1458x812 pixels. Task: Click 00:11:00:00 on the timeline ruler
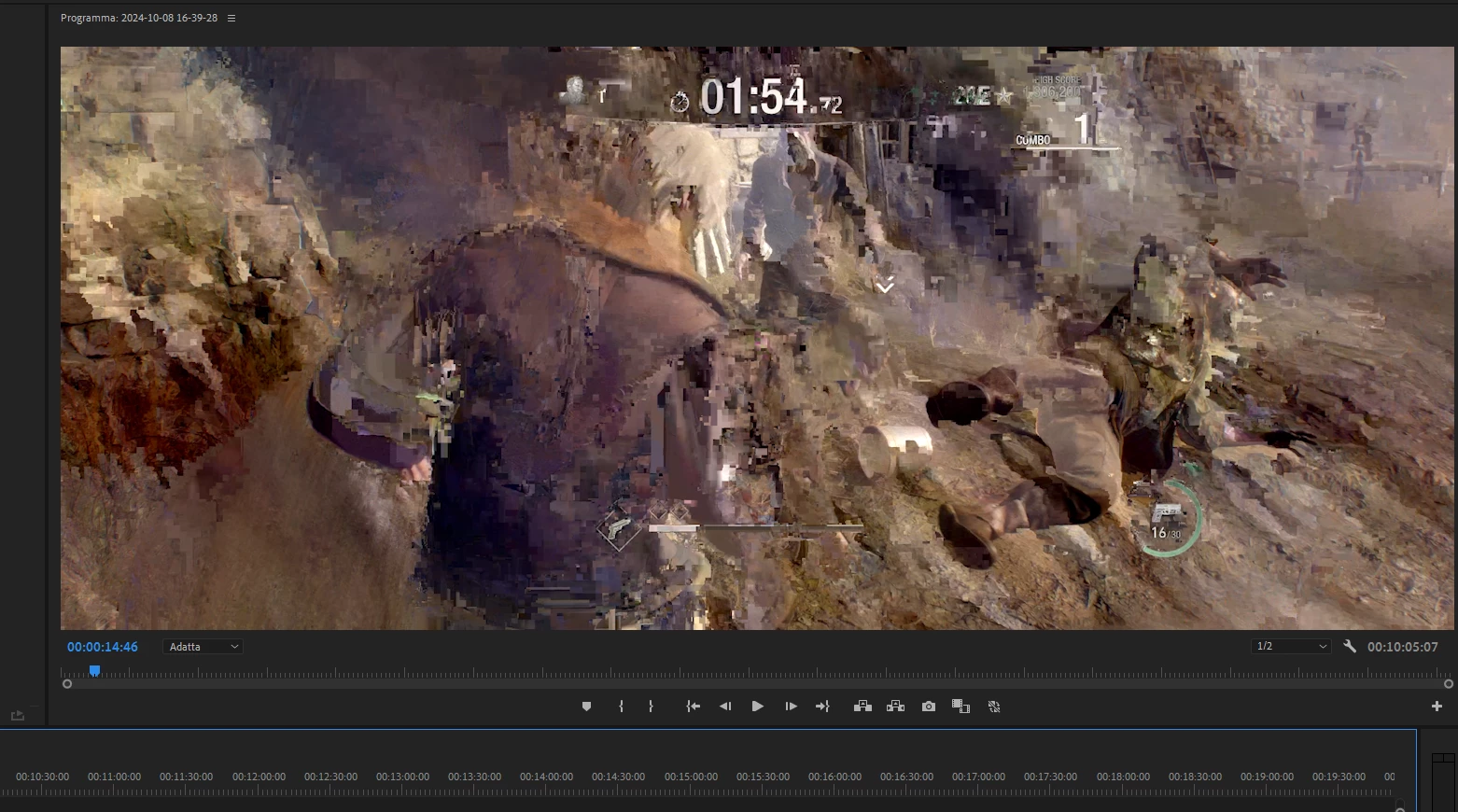(114, 777)
